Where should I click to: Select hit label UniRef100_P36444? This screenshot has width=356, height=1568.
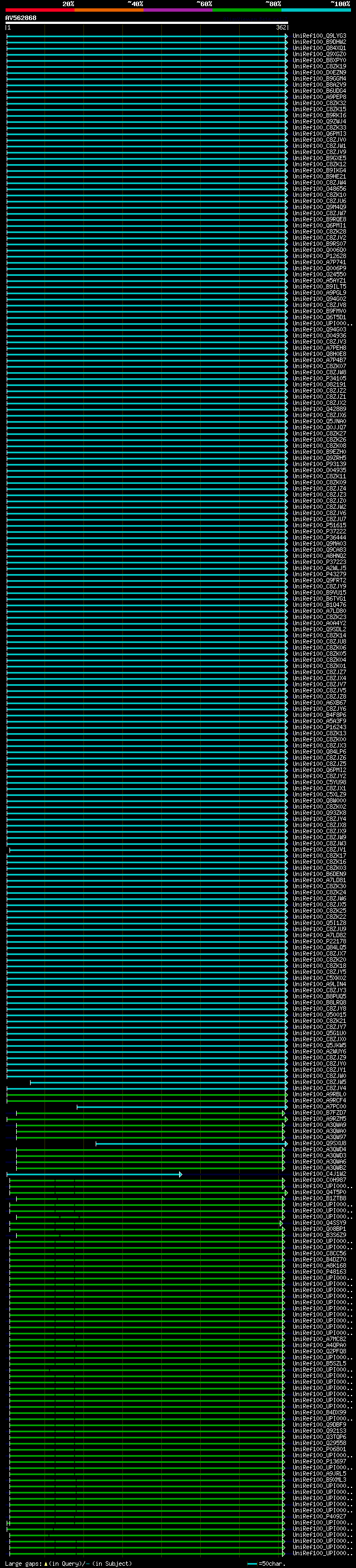coord(319,537)
